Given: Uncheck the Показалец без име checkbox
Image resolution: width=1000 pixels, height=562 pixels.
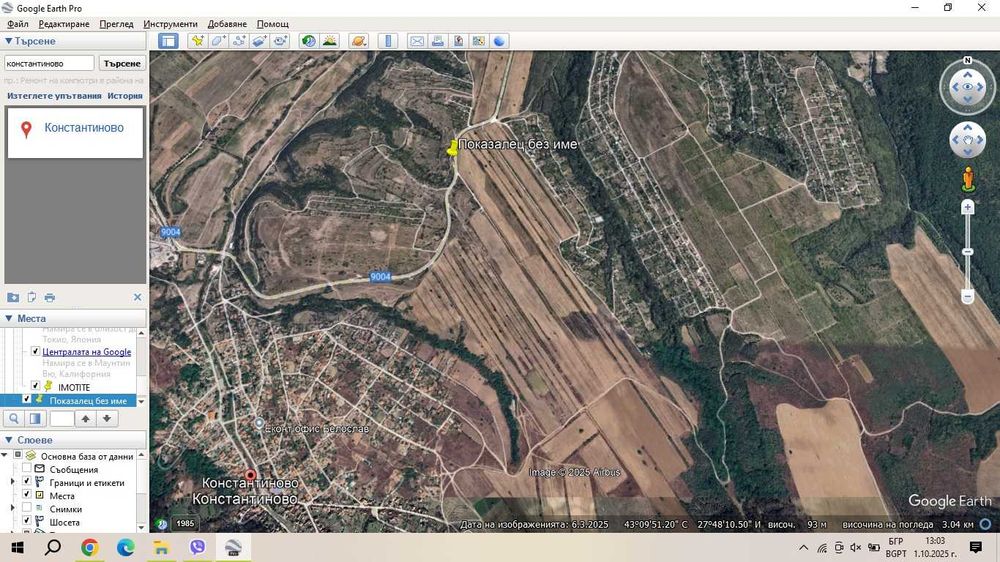Looking at the screenshot, I should pos(26,399).
